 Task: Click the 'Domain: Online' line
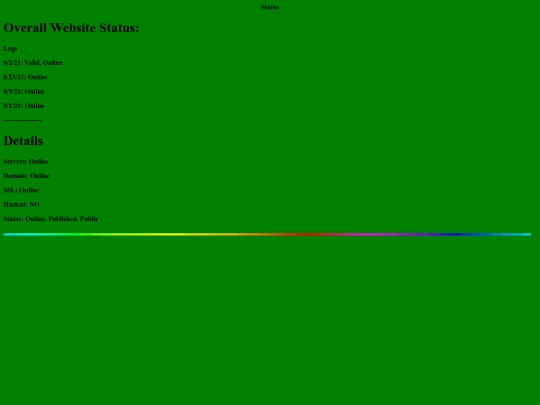27,176
